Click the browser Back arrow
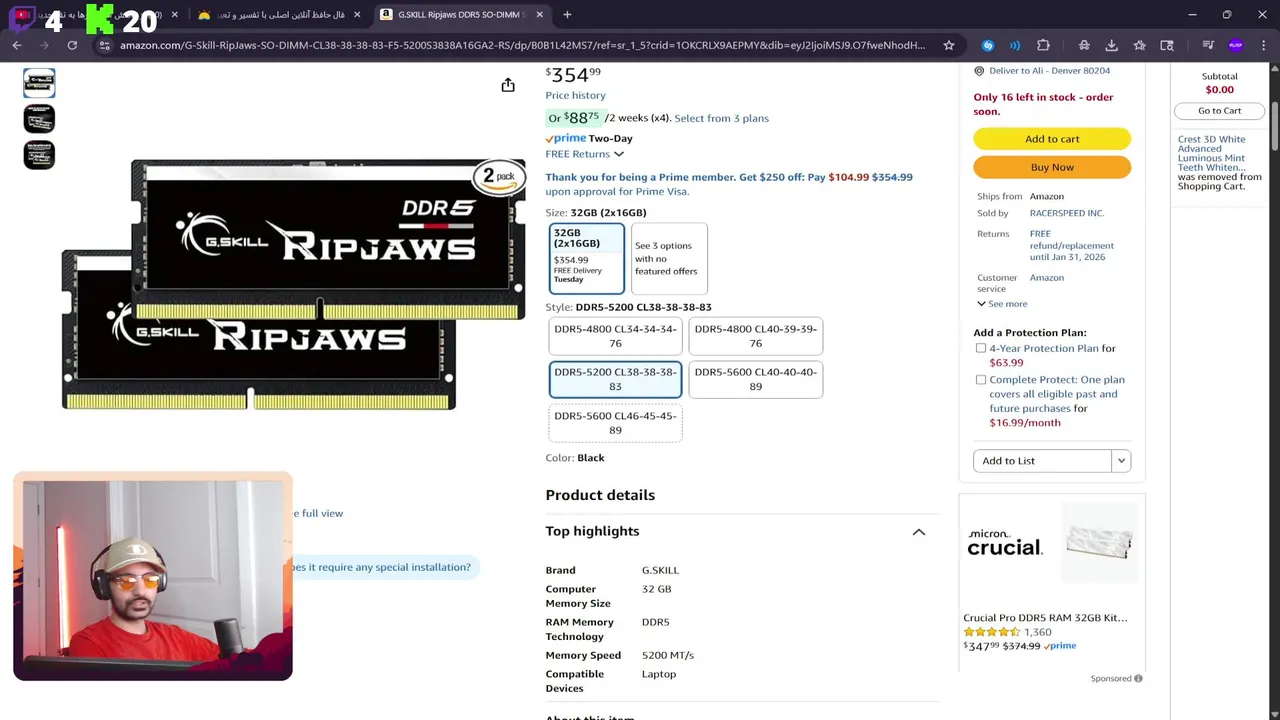Image resolution: width=1280 pixels, height=720 pixels. tap(17, 45)
